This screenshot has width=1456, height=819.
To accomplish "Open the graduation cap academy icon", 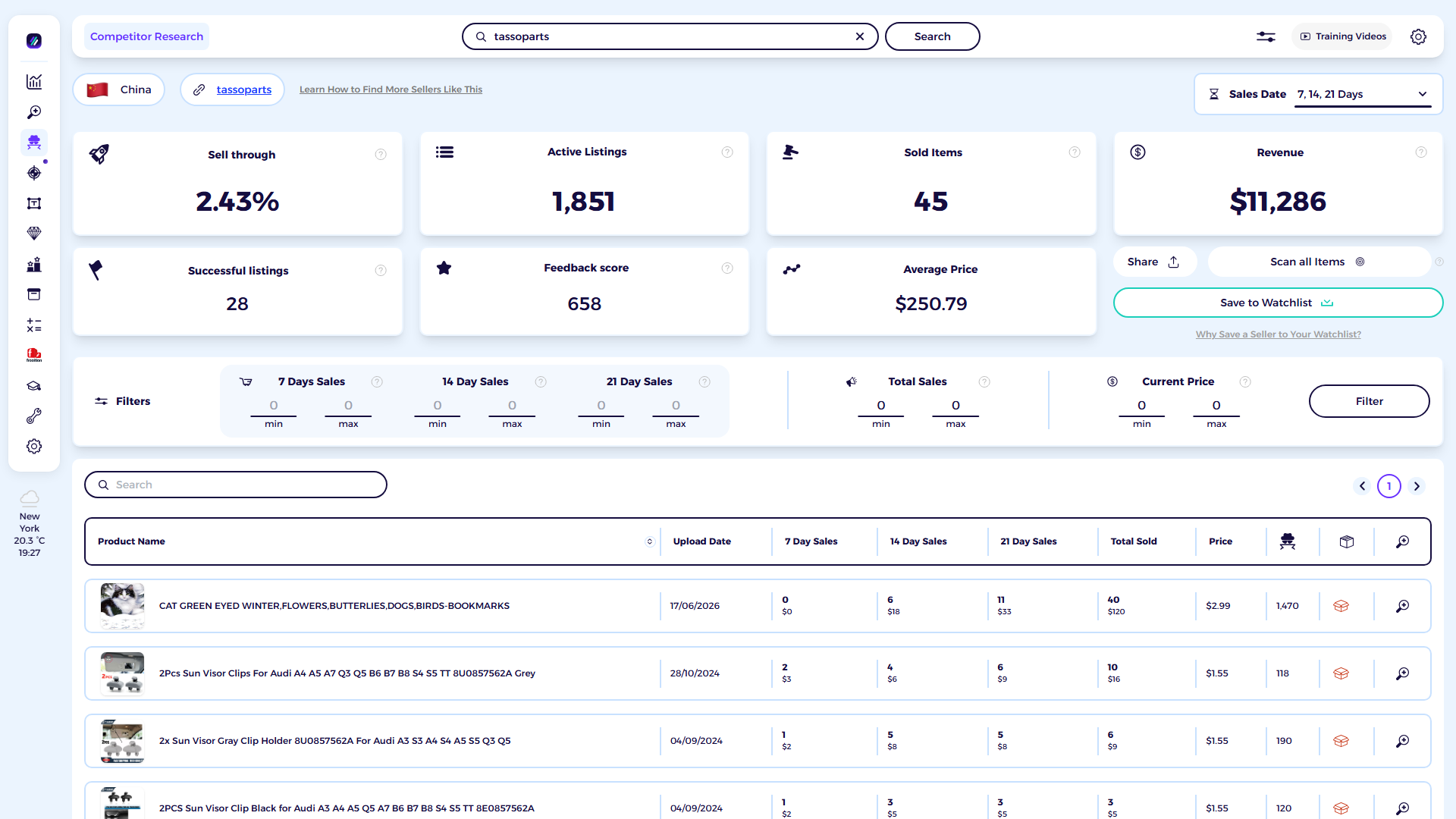I will click(x=34, y=386).
